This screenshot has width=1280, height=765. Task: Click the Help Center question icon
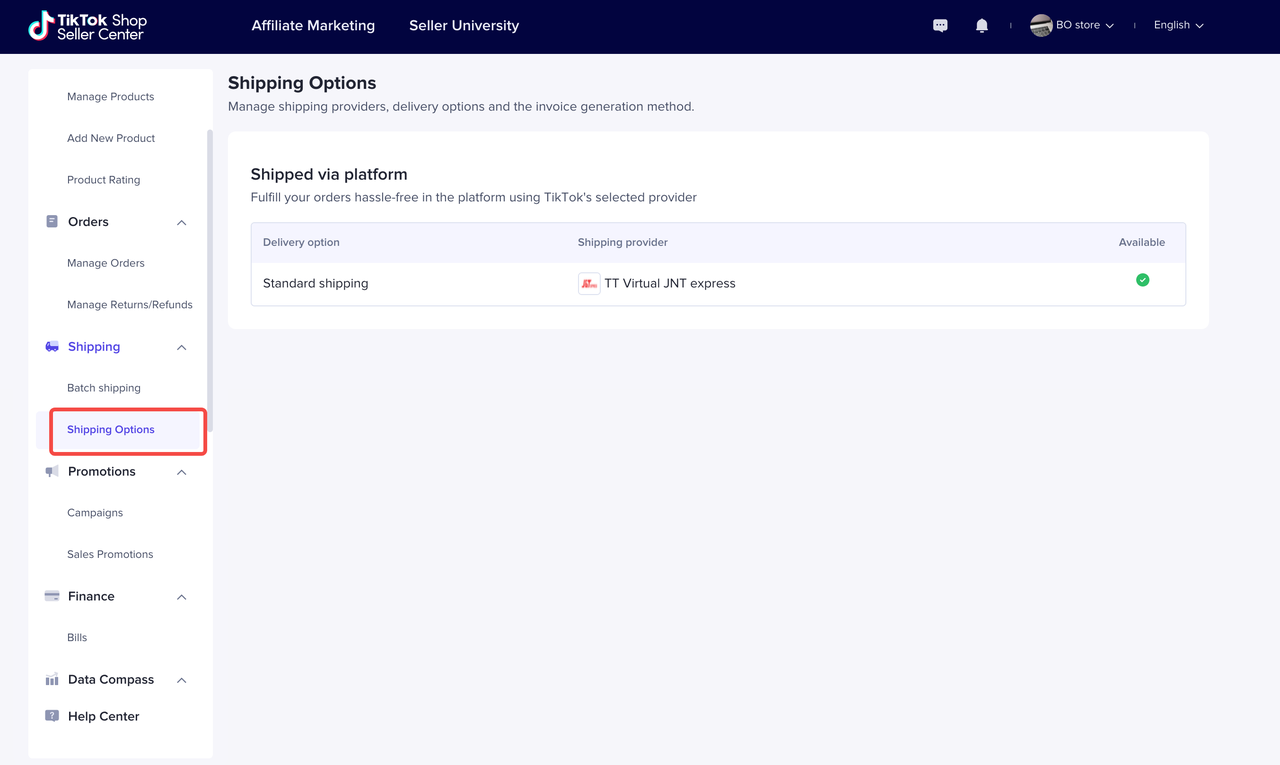click(52, 716)
